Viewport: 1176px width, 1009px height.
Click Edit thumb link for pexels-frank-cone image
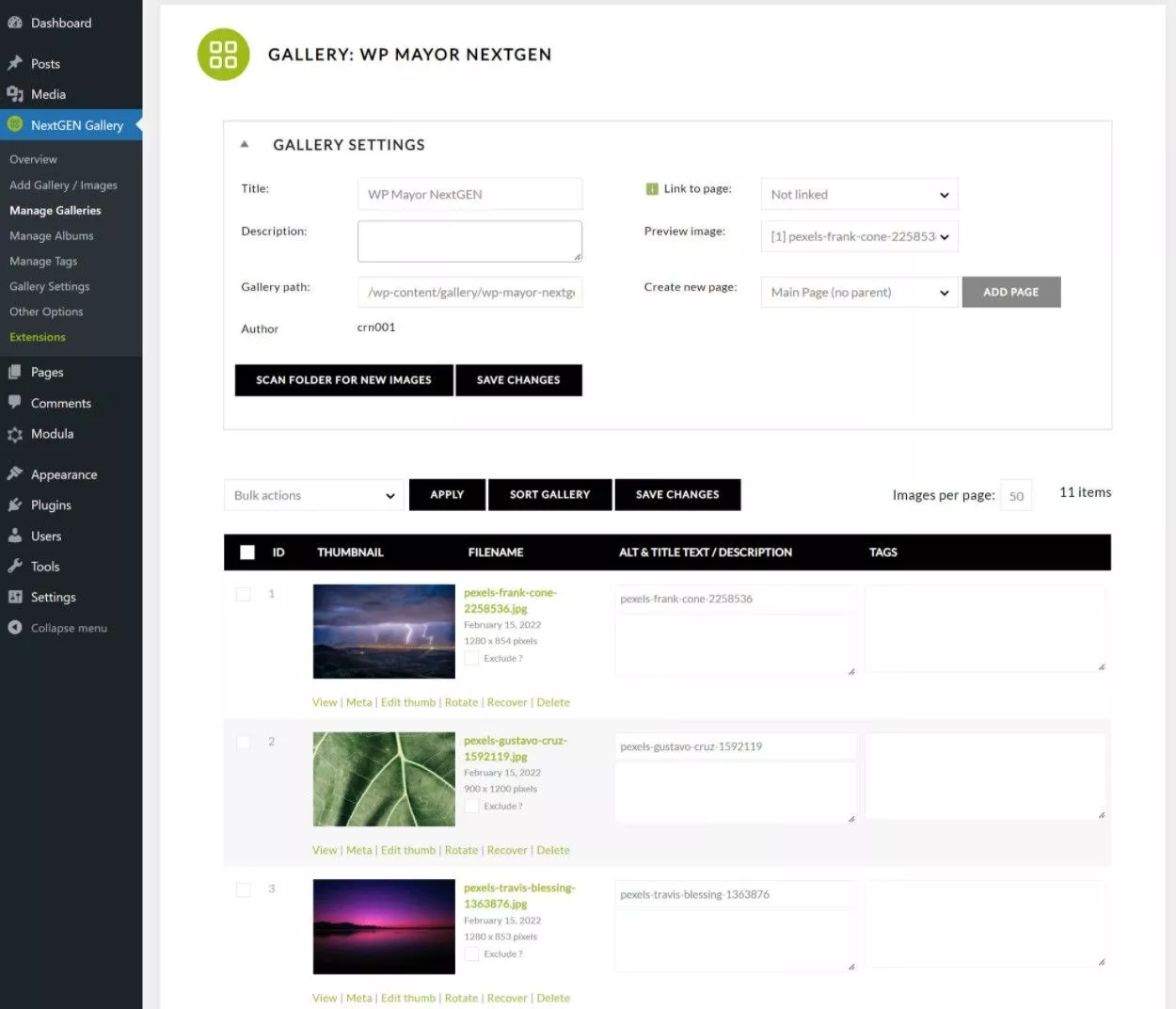pos(408,702)
